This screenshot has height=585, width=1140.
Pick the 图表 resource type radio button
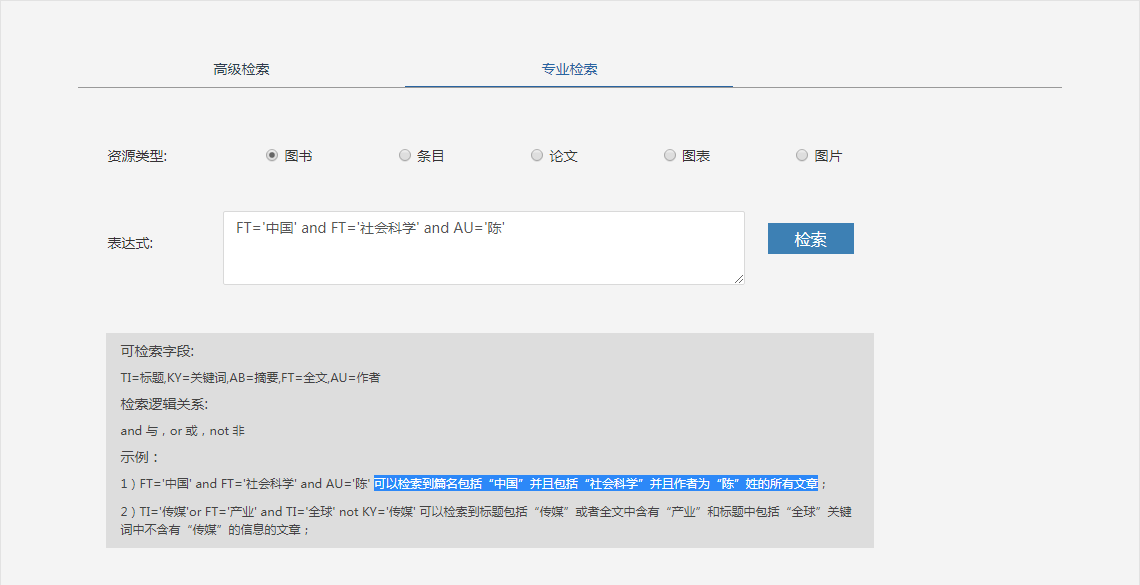(x=670, y=155)
